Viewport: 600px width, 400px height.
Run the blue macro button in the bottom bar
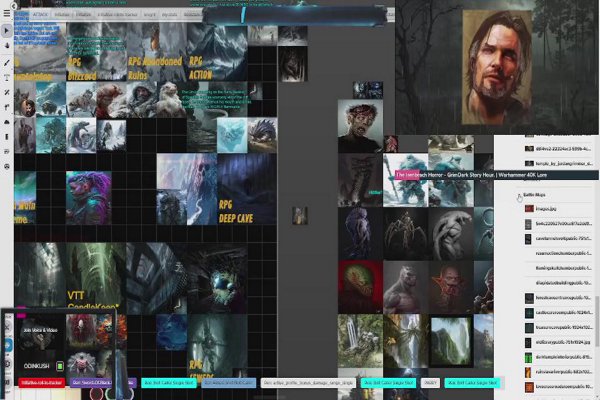coord(228,383)
